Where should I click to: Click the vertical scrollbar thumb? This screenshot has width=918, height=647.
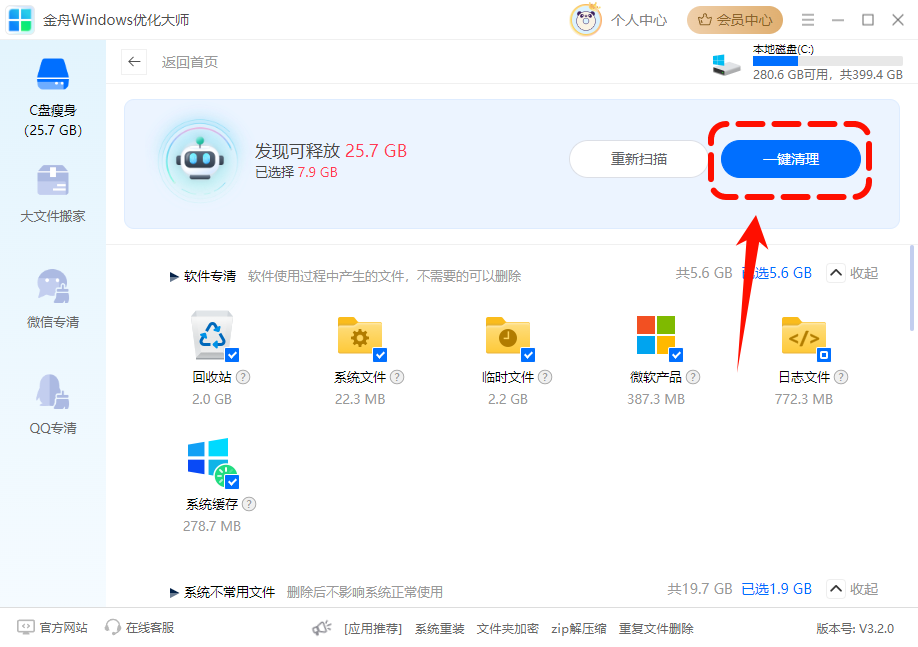pyautogui.click(x=912, y=288)
